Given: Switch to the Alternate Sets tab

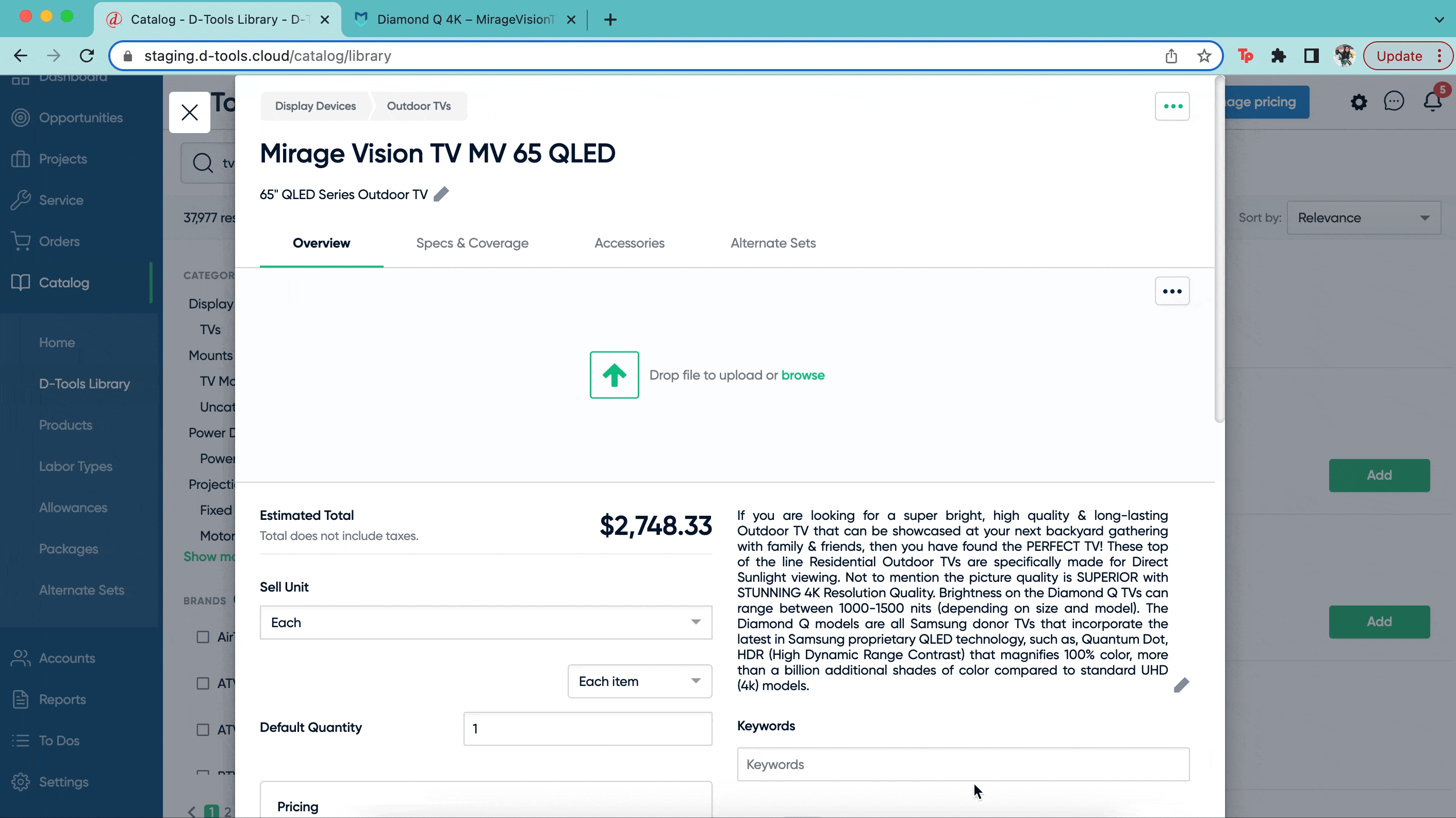Looking at the screenshot, I should tap(773, 243).
